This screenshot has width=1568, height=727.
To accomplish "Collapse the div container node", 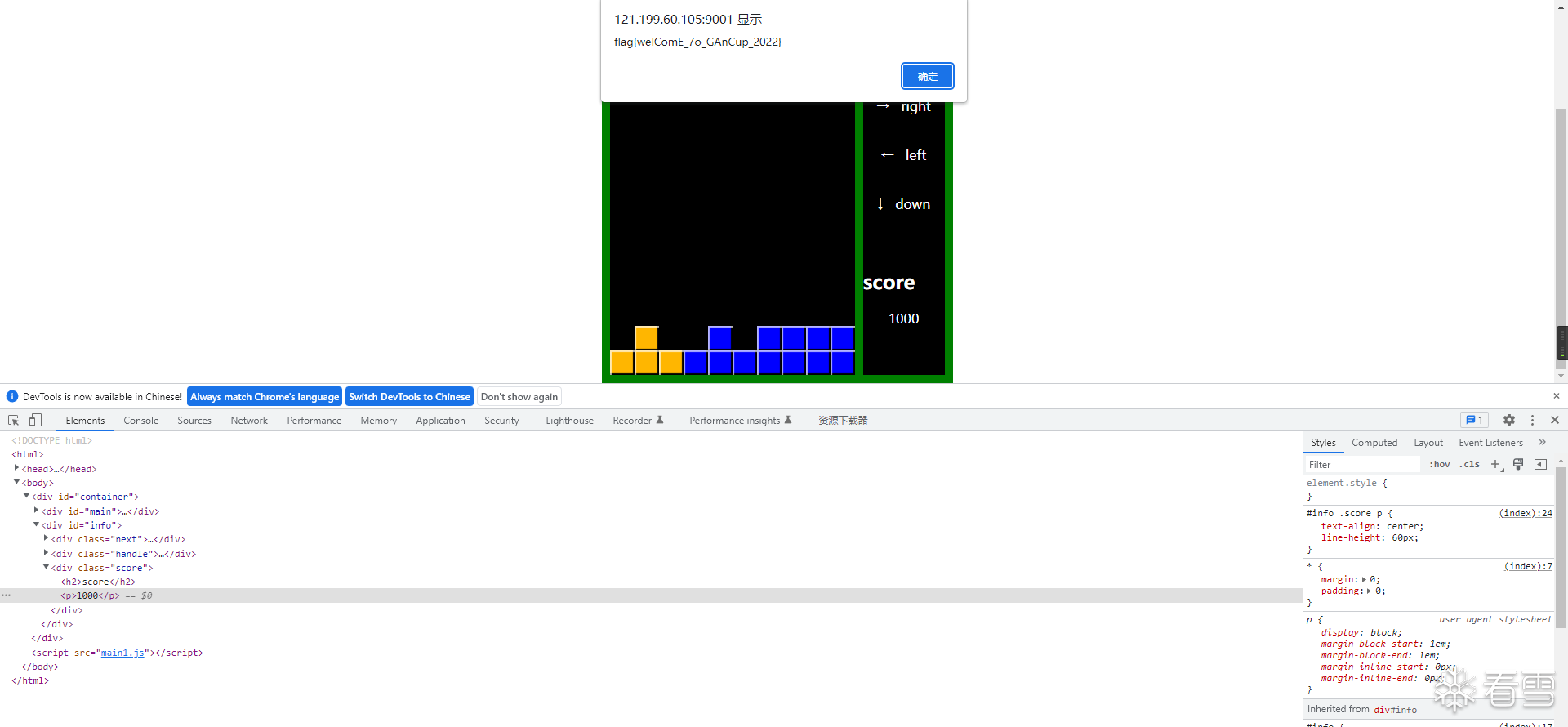I will pos(26,496).
